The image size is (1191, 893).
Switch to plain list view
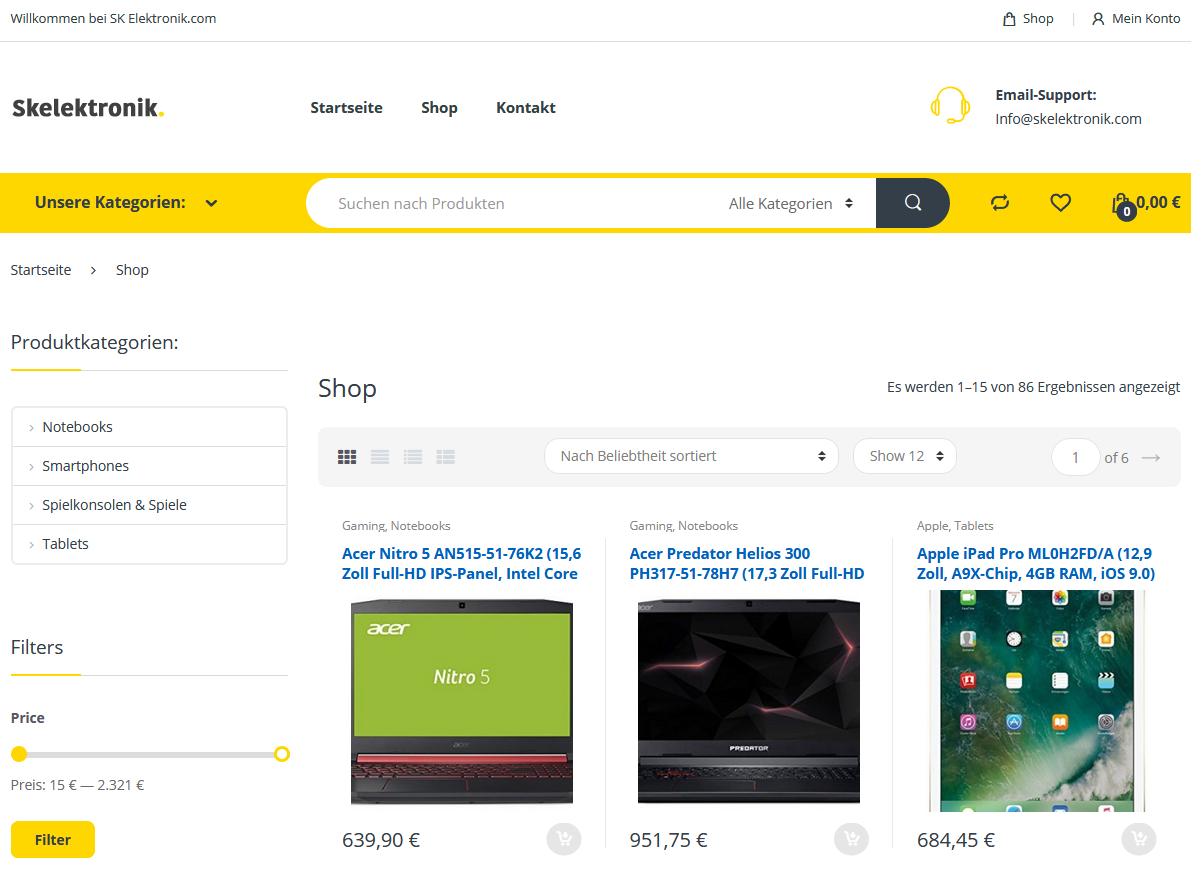380,456
